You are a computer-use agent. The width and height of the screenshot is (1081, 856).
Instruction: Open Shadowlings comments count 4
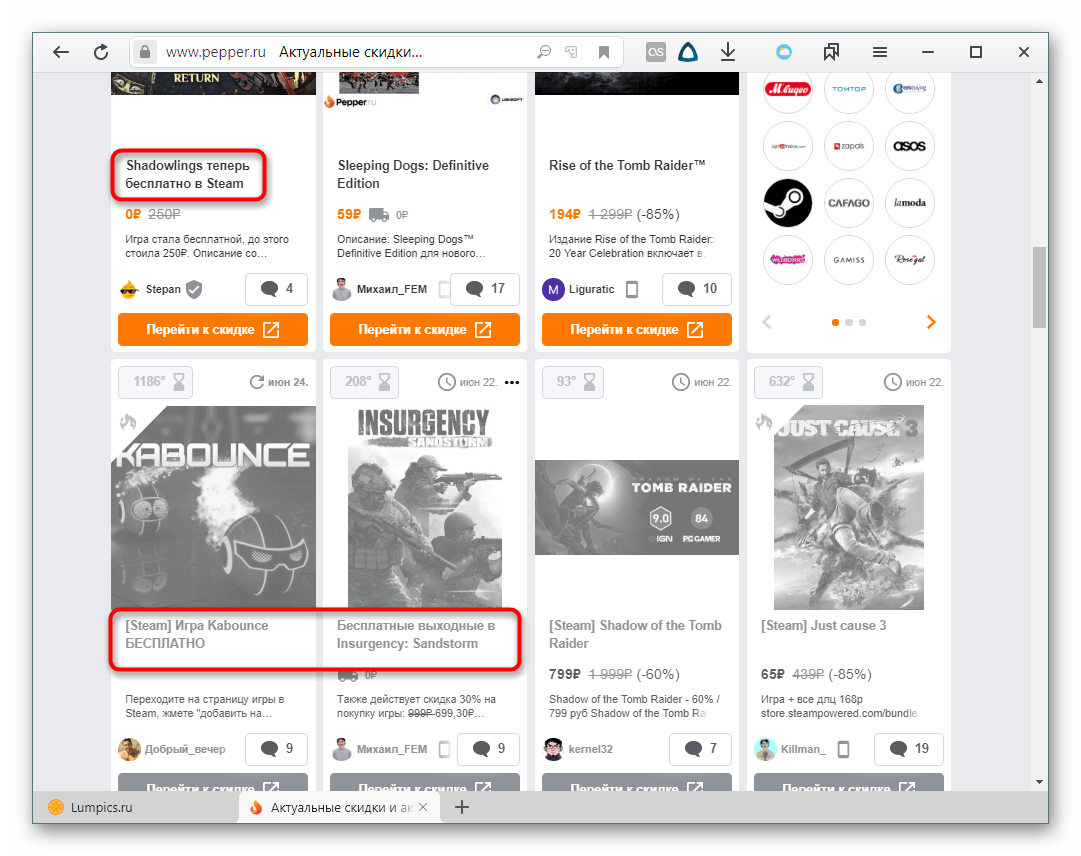[x=276, y=289]
